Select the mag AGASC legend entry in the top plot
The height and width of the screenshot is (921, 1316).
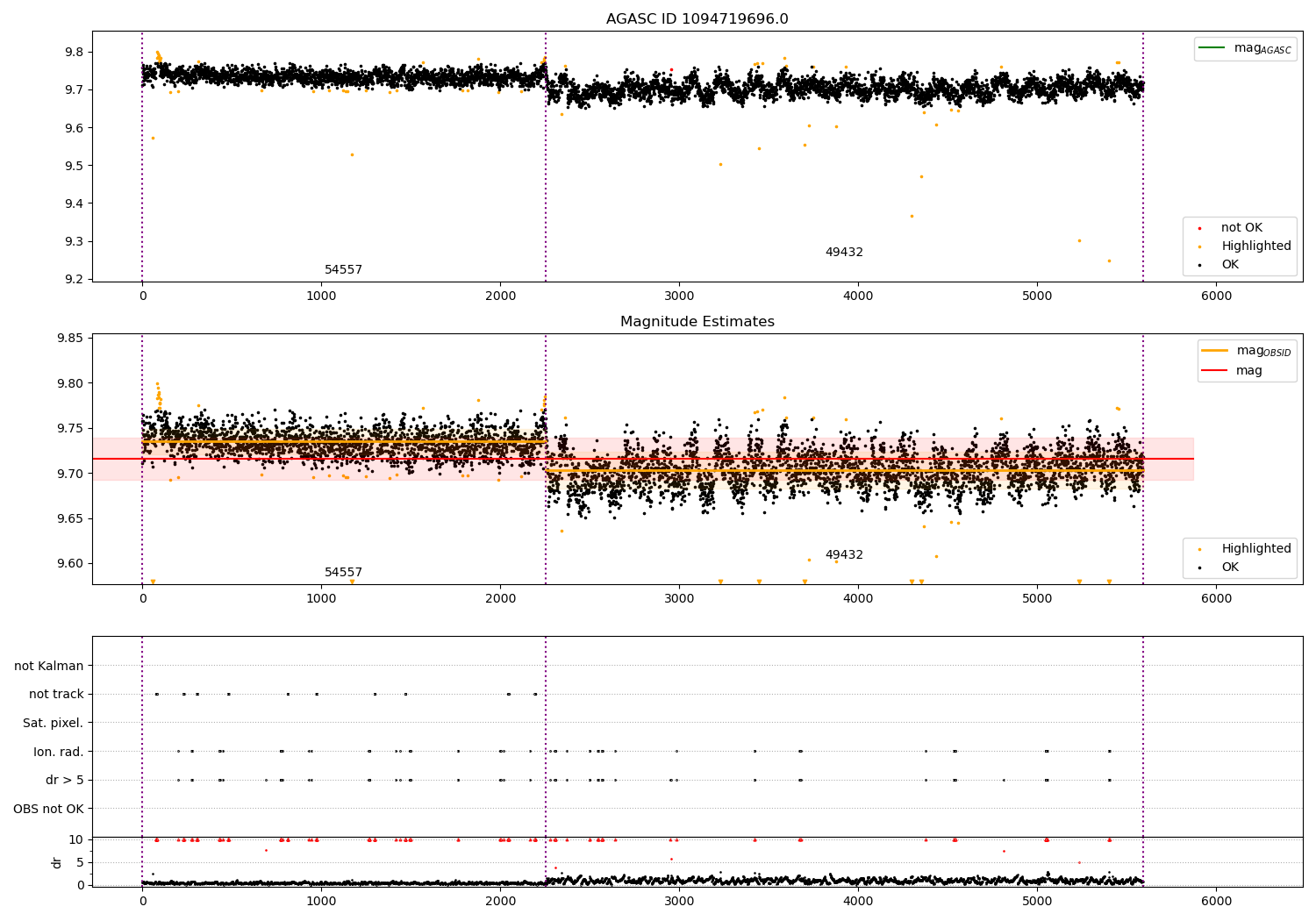[1245, 48]
